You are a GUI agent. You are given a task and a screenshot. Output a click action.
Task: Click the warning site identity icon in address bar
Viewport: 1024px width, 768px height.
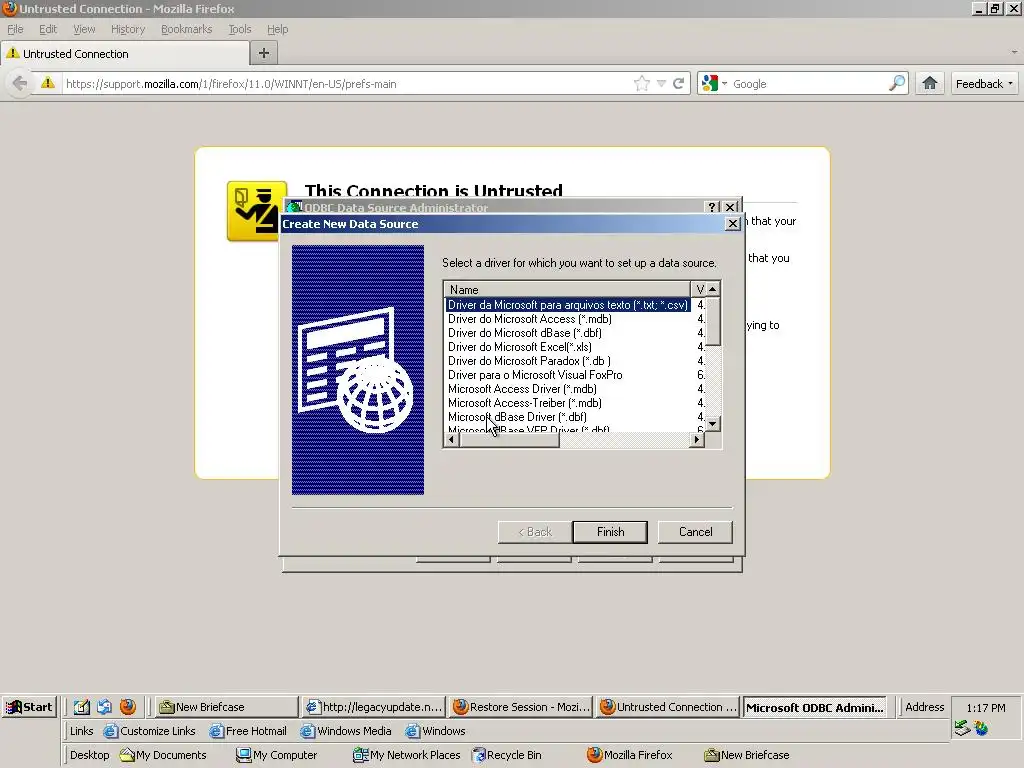click(48, 83)
